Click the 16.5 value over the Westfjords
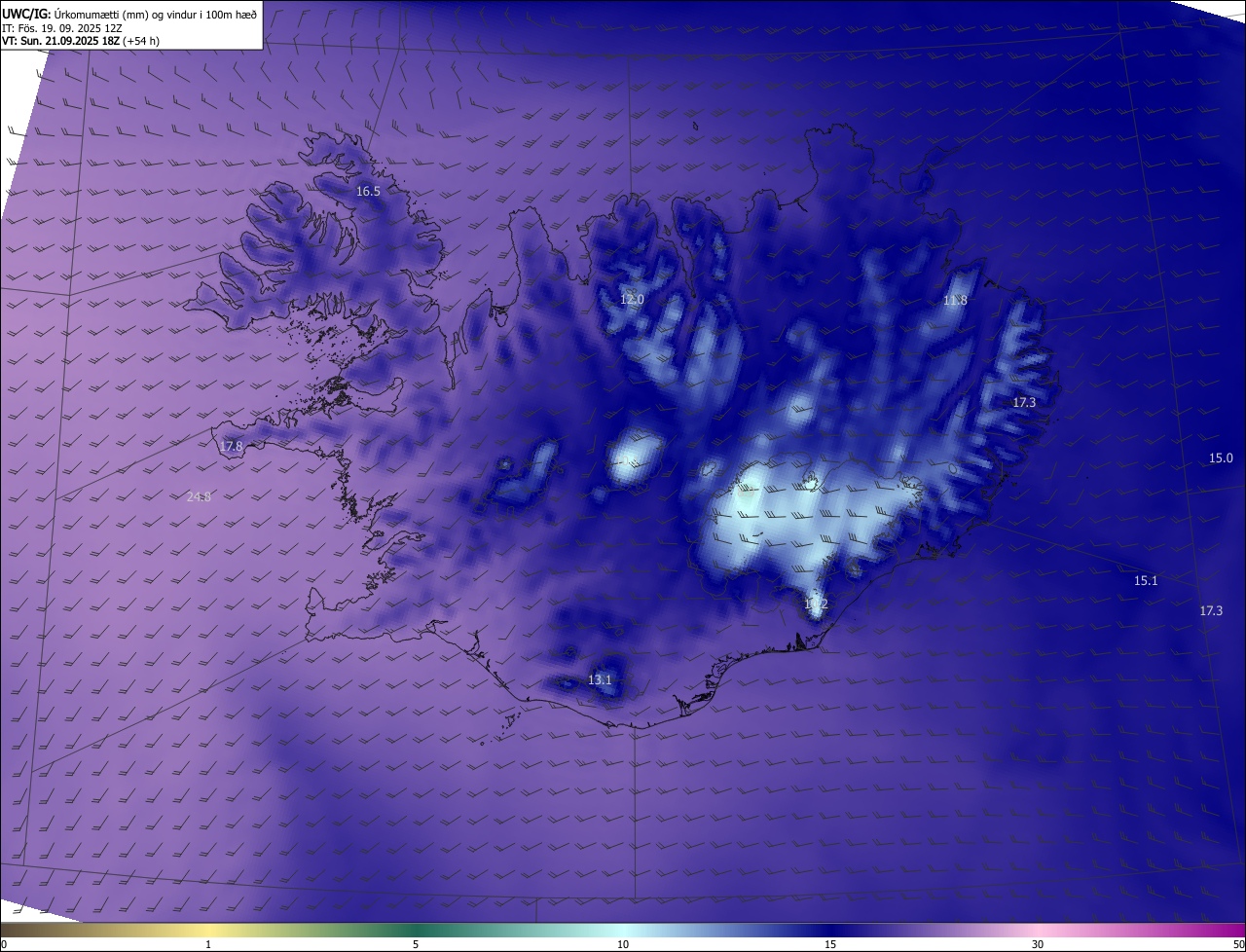 tap(368, 192)
